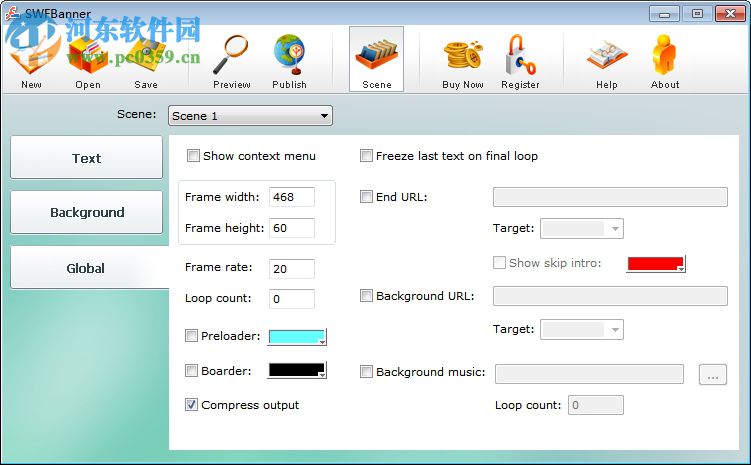
Task: Select the Global tab
Action: (x=89, y=268)
